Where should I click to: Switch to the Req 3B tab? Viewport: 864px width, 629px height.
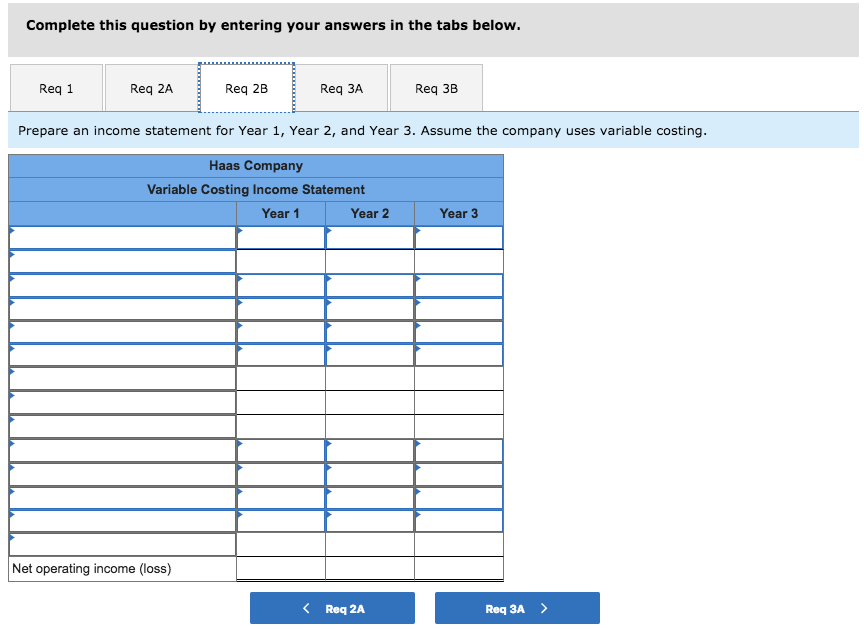click(435, 88)
